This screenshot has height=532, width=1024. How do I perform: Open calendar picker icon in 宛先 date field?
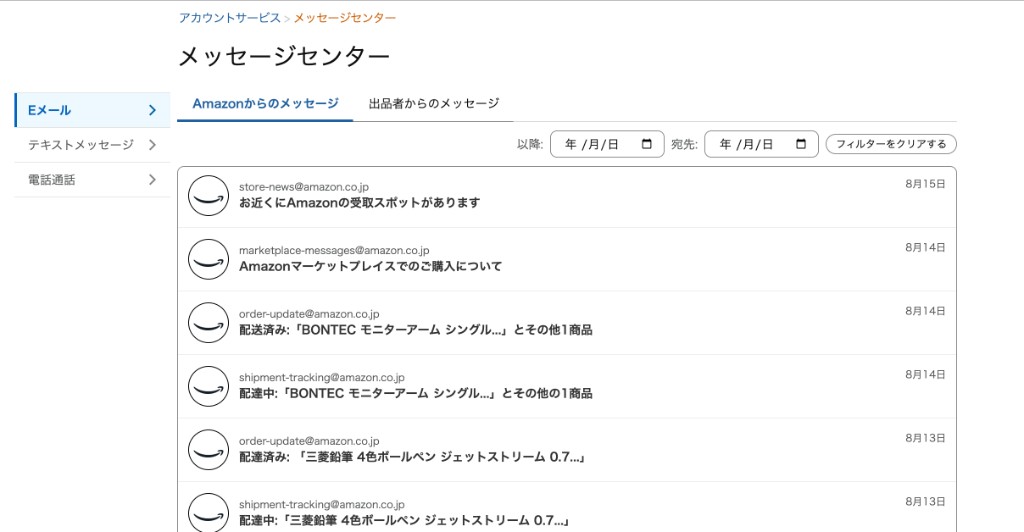pyautogui.click(x=801, y=144)
